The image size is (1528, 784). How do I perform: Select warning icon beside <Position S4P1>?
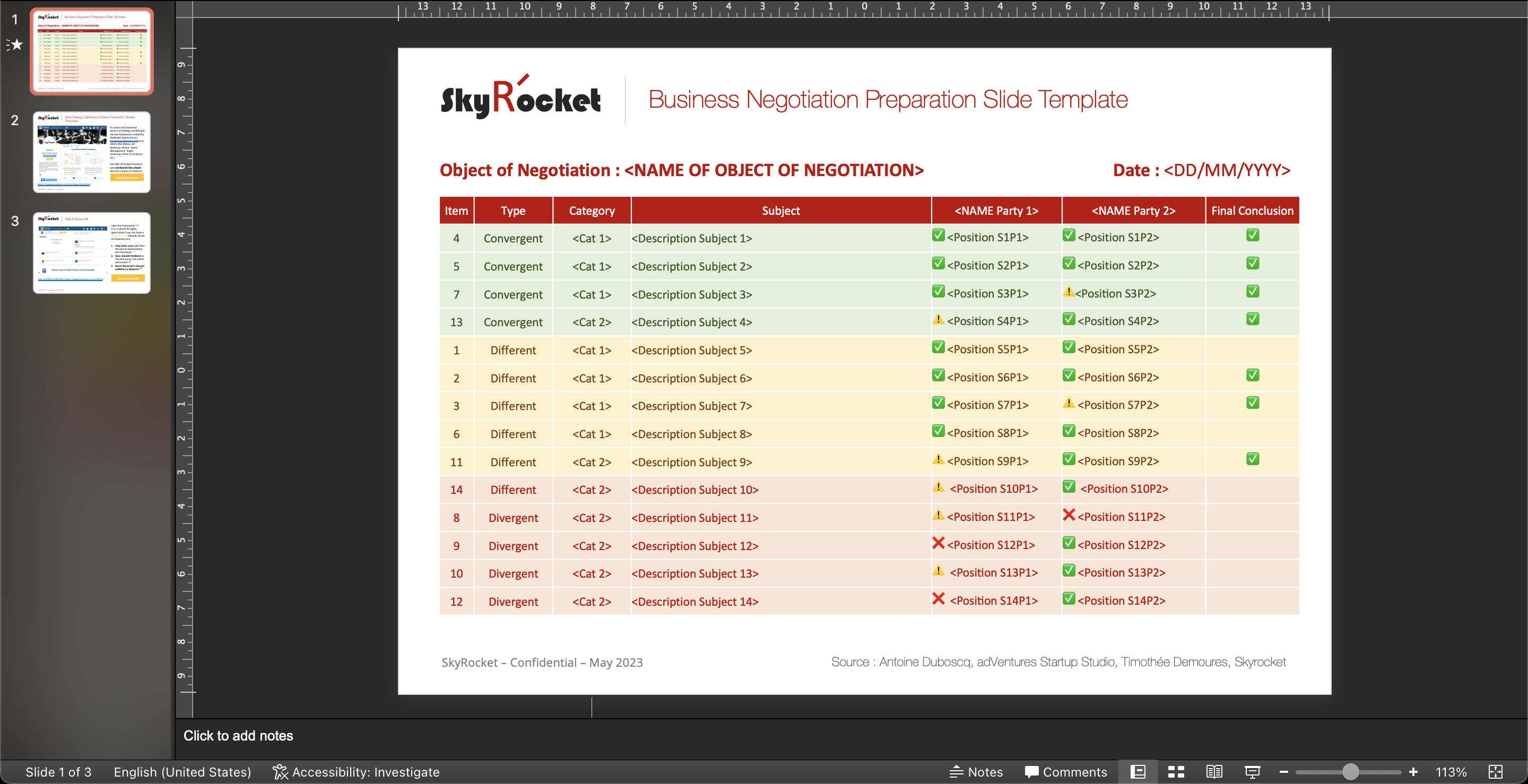click(939, 319)
